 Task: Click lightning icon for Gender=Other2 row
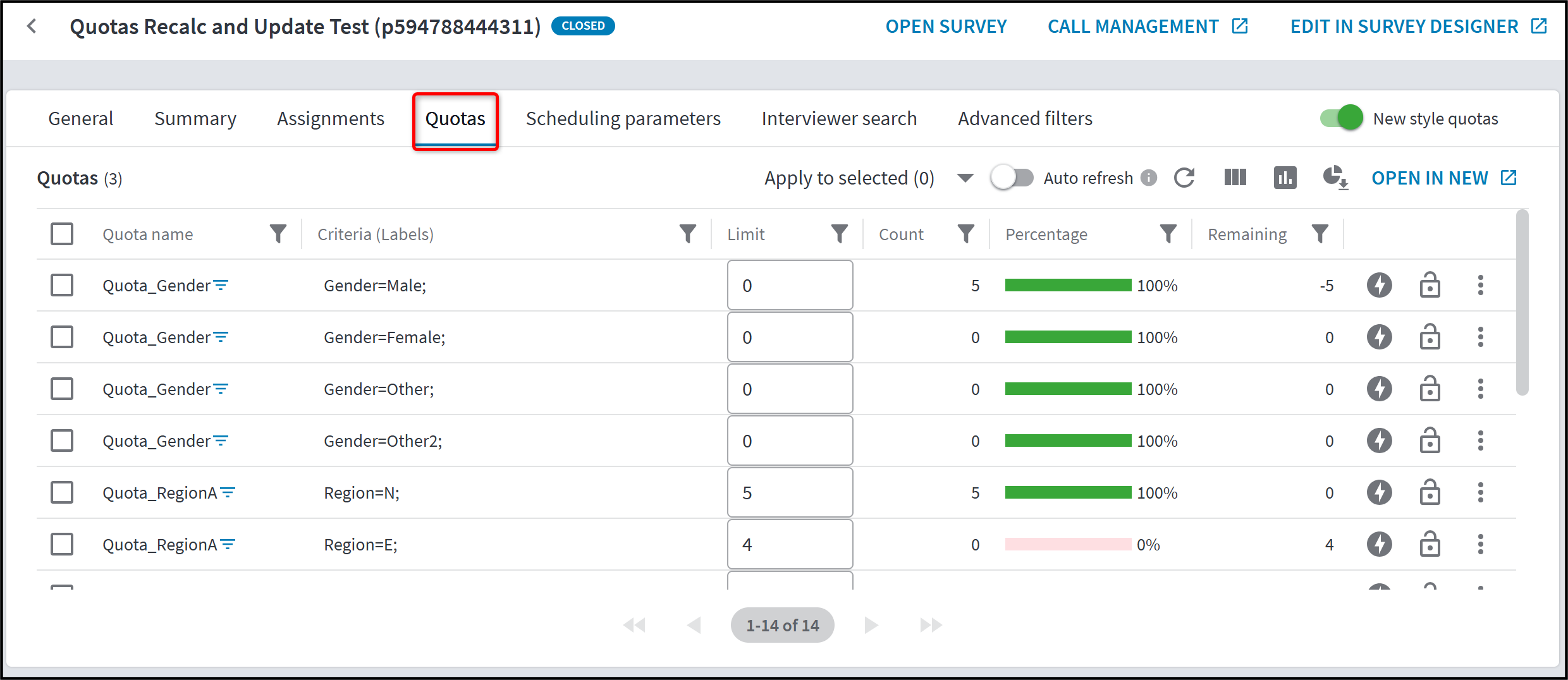(x=1380, y=440)
